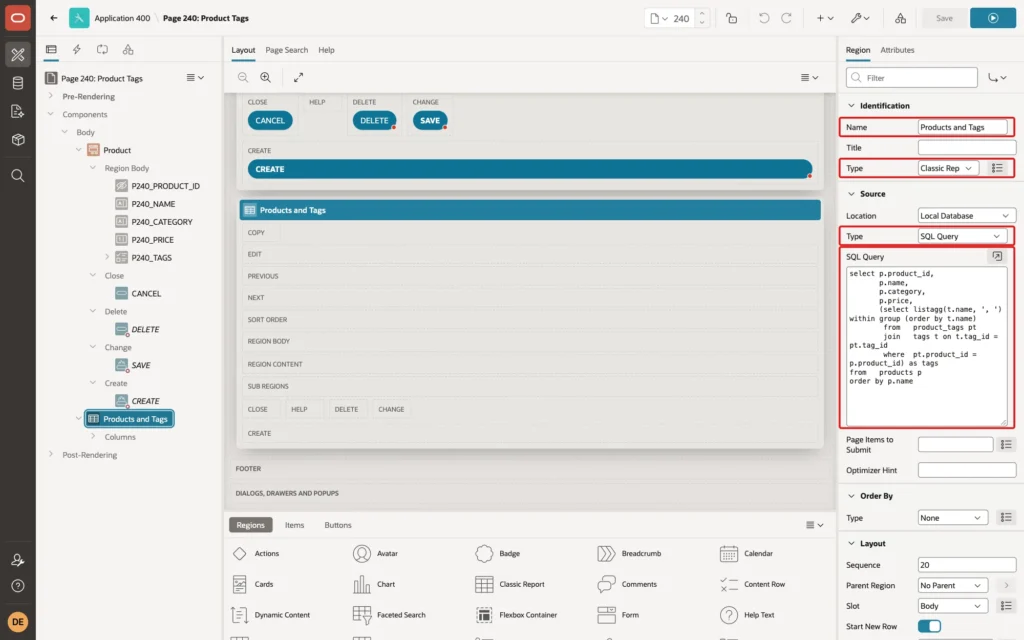Expand the Columns node under Products and Tags
Viewport: 1024px width, 640px height.
click(93, 436)
